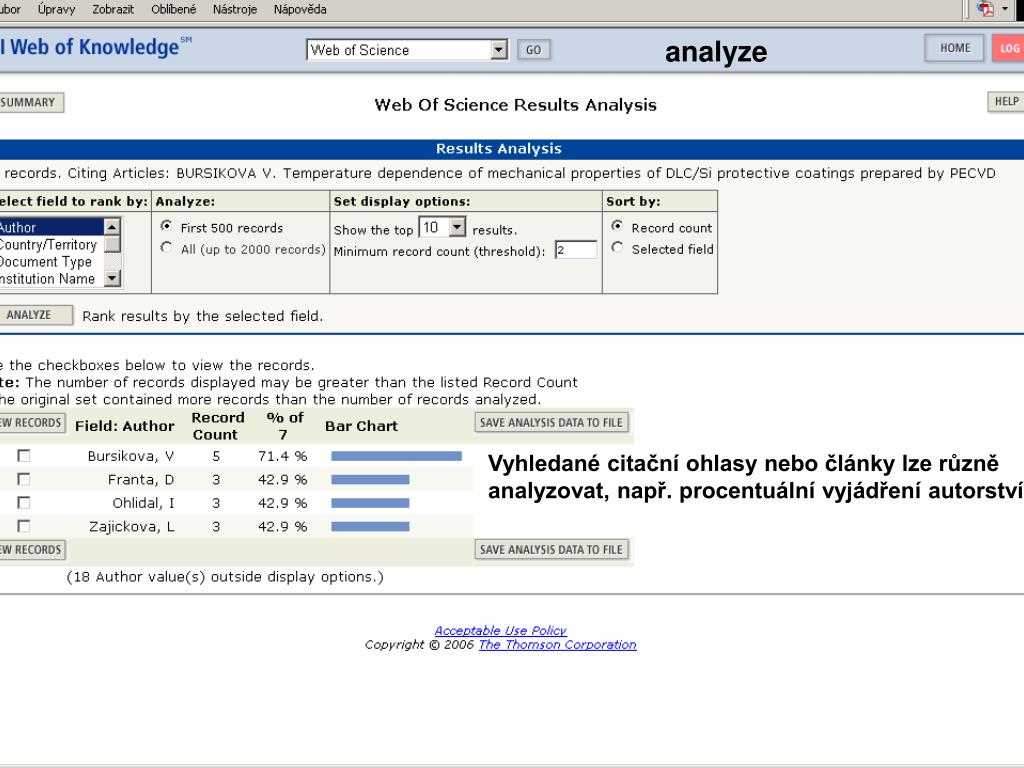
Task: Expand the Show the top results dropdown
Action: 457,227
